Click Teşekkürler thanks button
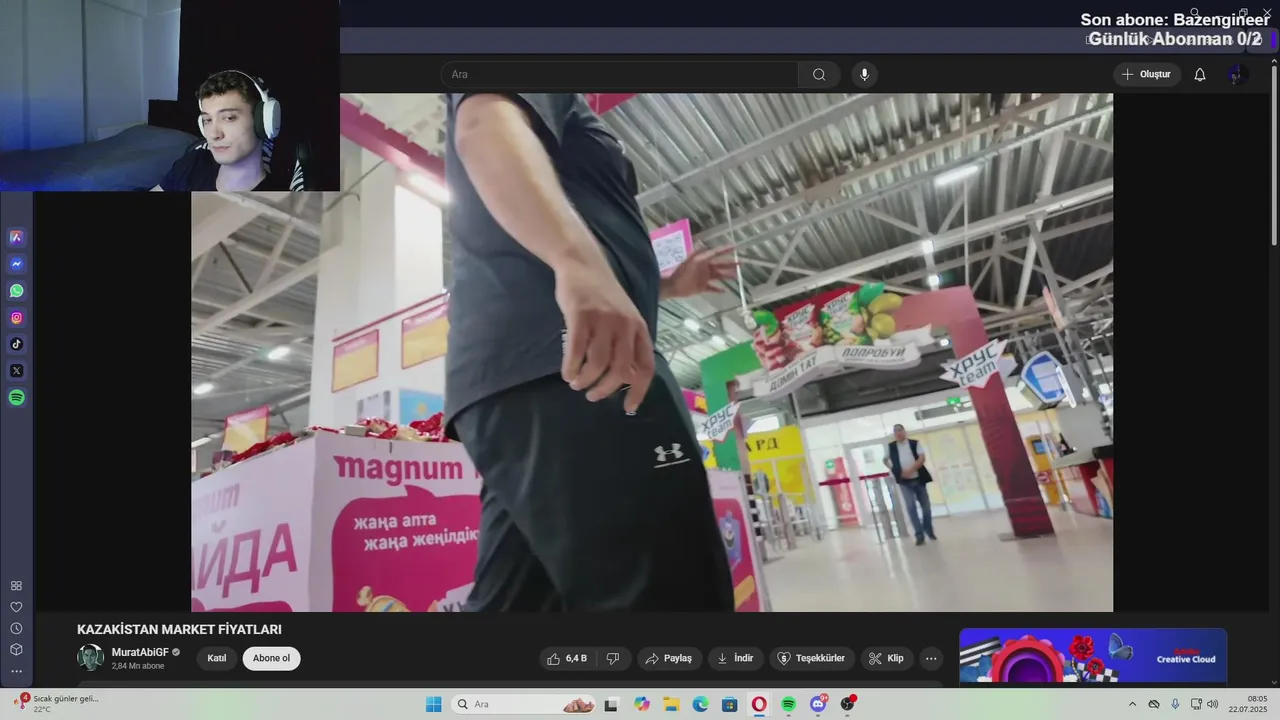 [812, 658]
